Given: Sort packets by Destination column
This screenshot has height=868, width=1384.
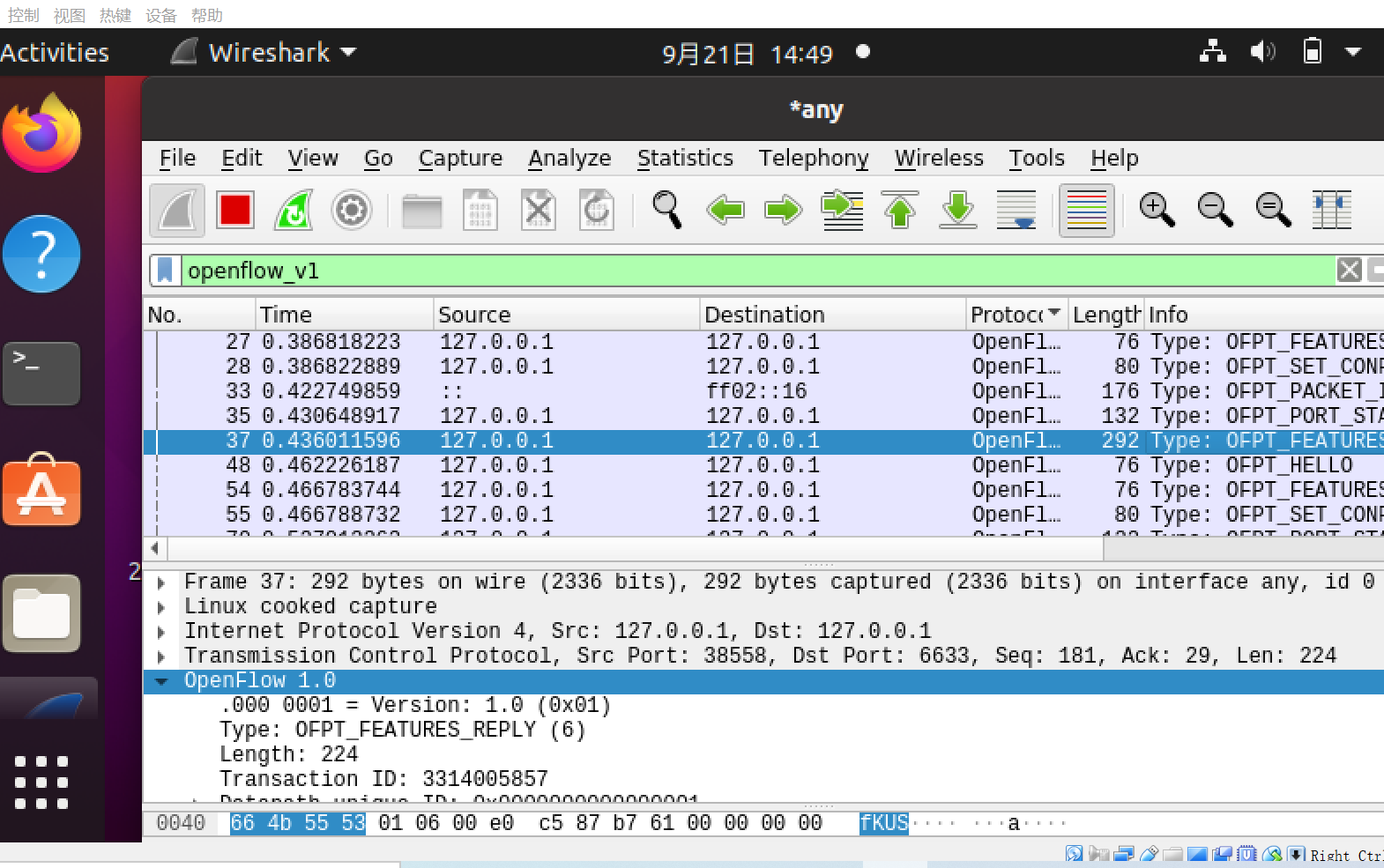Looking at the screenshot, I should (x=833, y=315).
